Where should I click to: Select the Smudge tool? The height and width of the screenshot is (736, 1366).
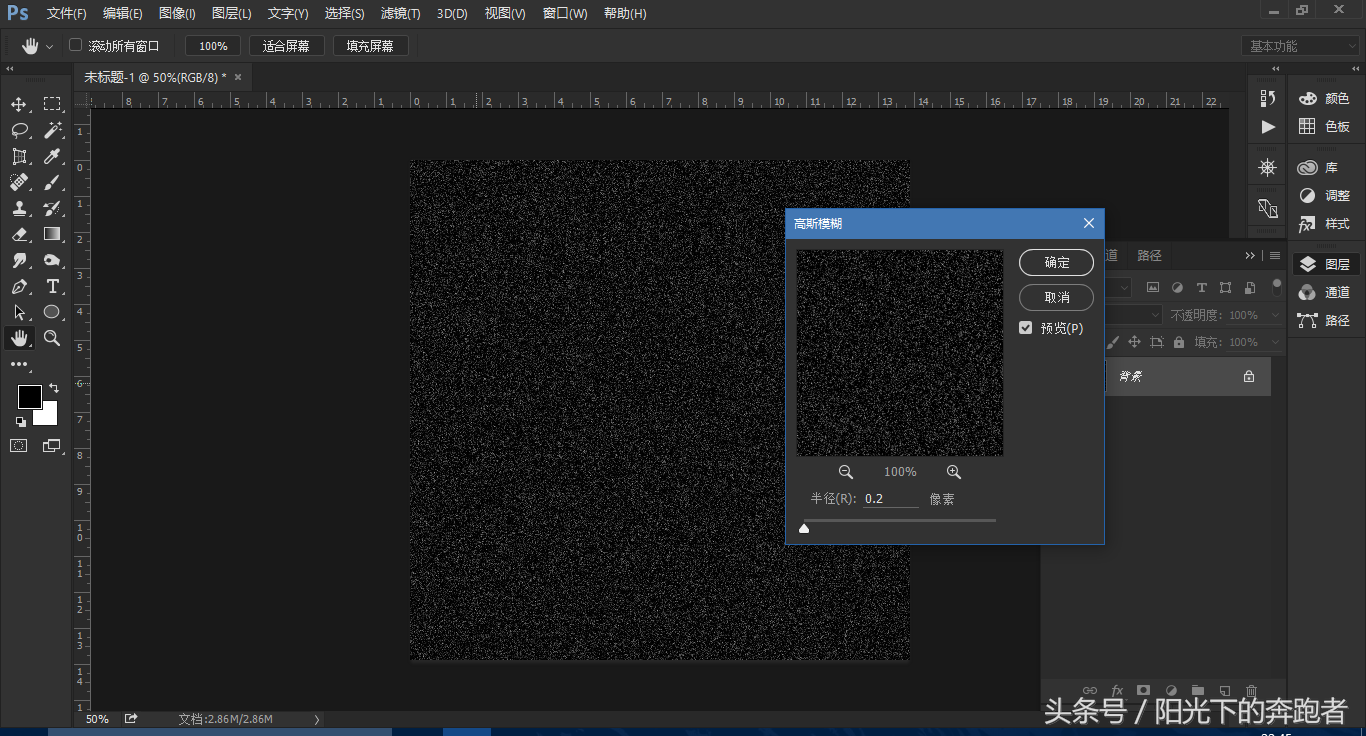click(x=19, y=260)
